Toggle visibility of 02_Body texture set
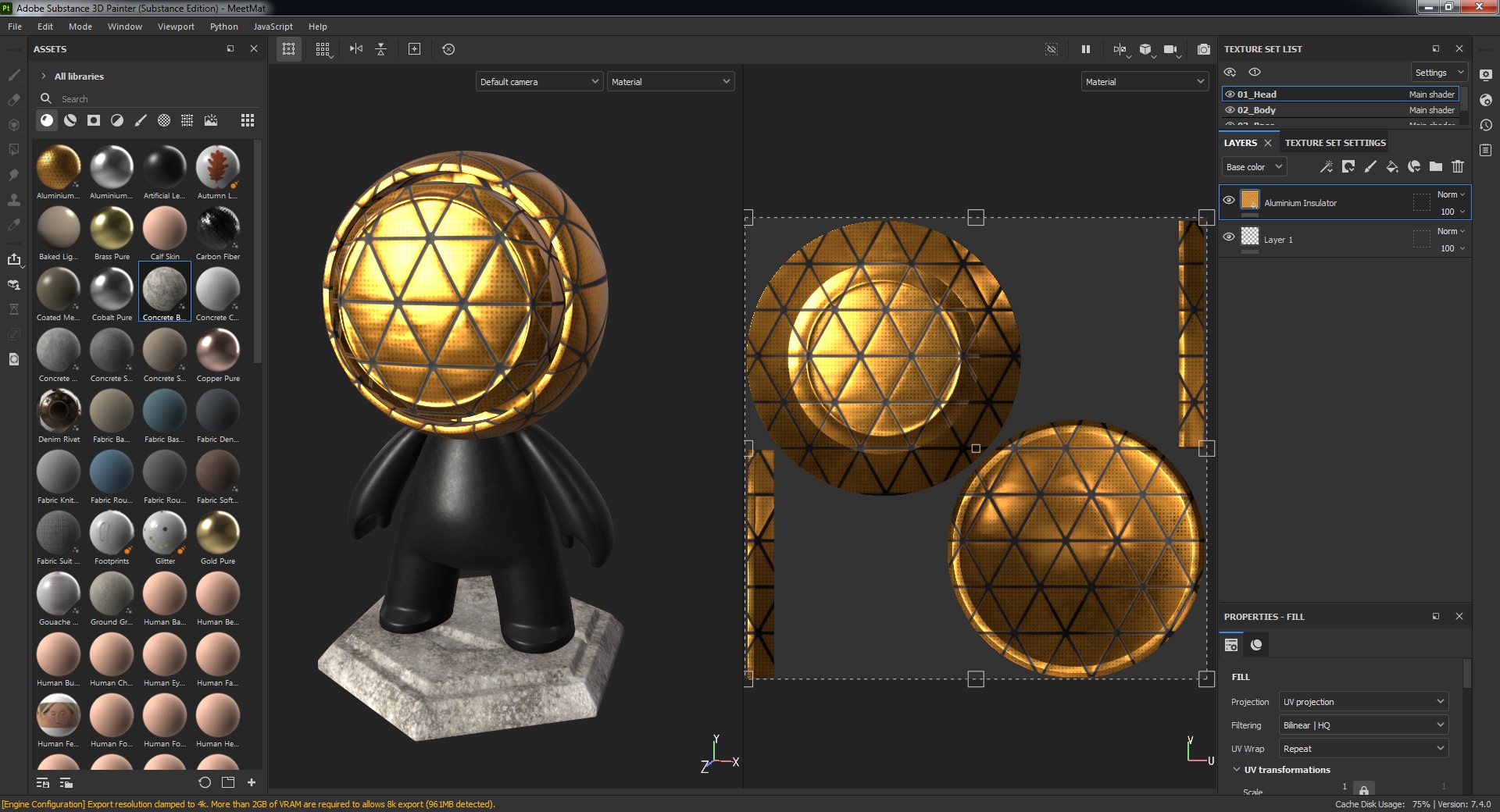Viewport: 1500px width, 812px height. 1230,110
